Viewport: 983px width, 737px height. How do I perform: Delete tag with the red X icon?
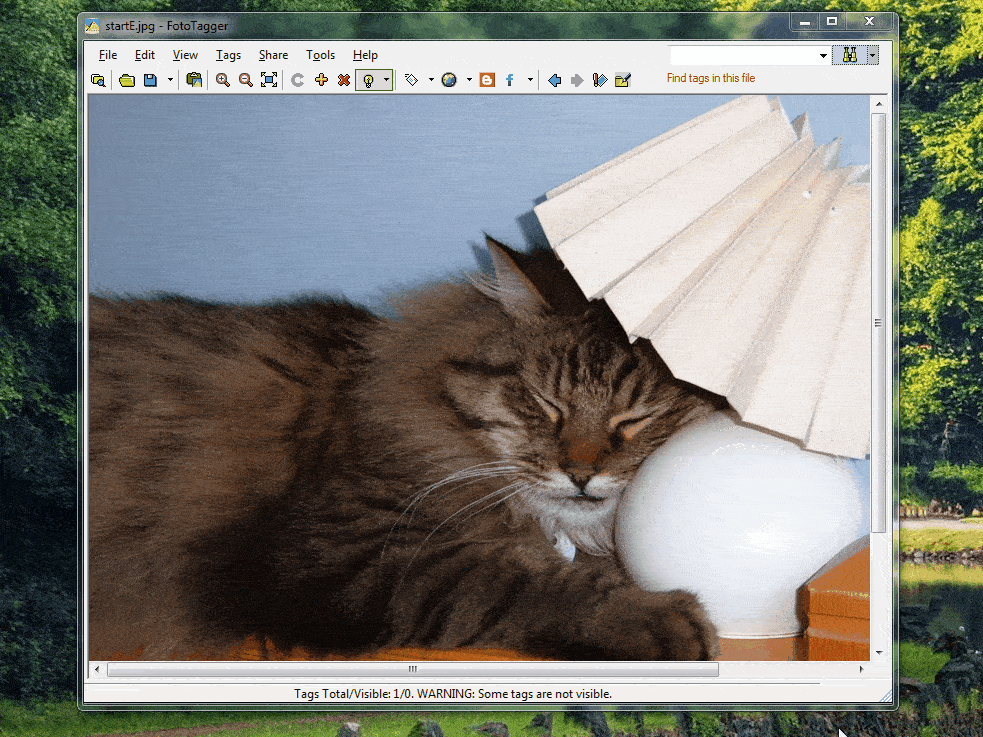pos(344,80)
